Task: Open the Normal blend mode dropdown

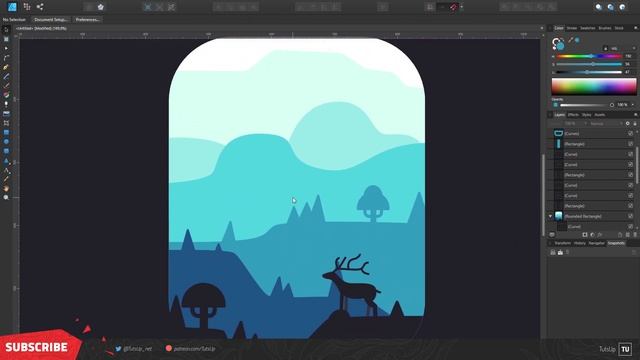Action: click(x=606, y=123)
